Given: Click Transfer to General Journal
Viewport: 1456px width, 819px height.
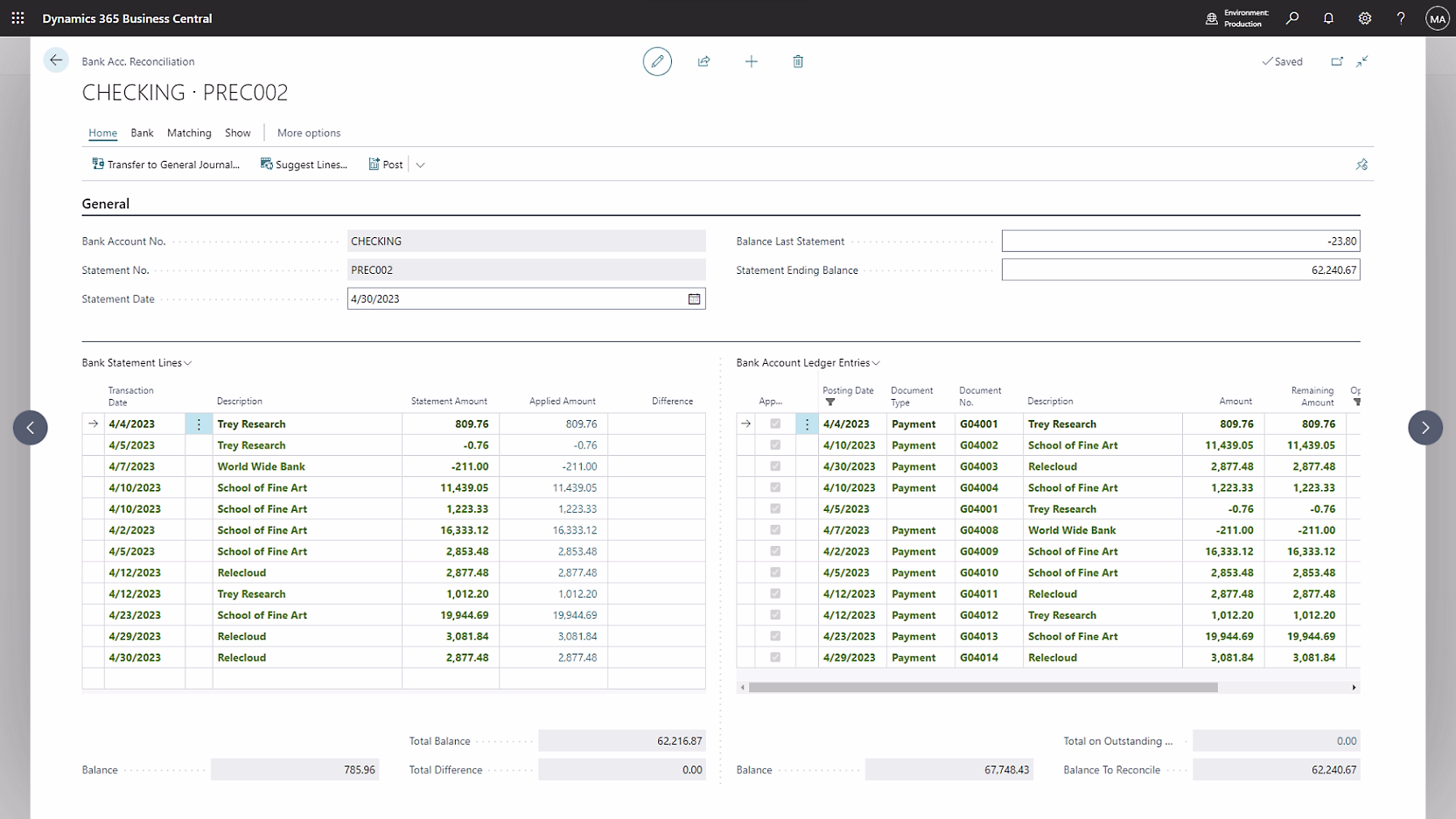Looking at the screenshot, I should 165,164.
